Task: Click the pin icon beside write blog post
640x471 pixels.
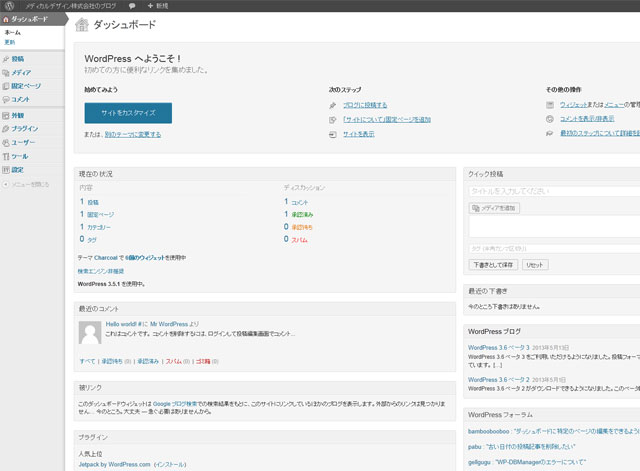Action: pos(333,106)
